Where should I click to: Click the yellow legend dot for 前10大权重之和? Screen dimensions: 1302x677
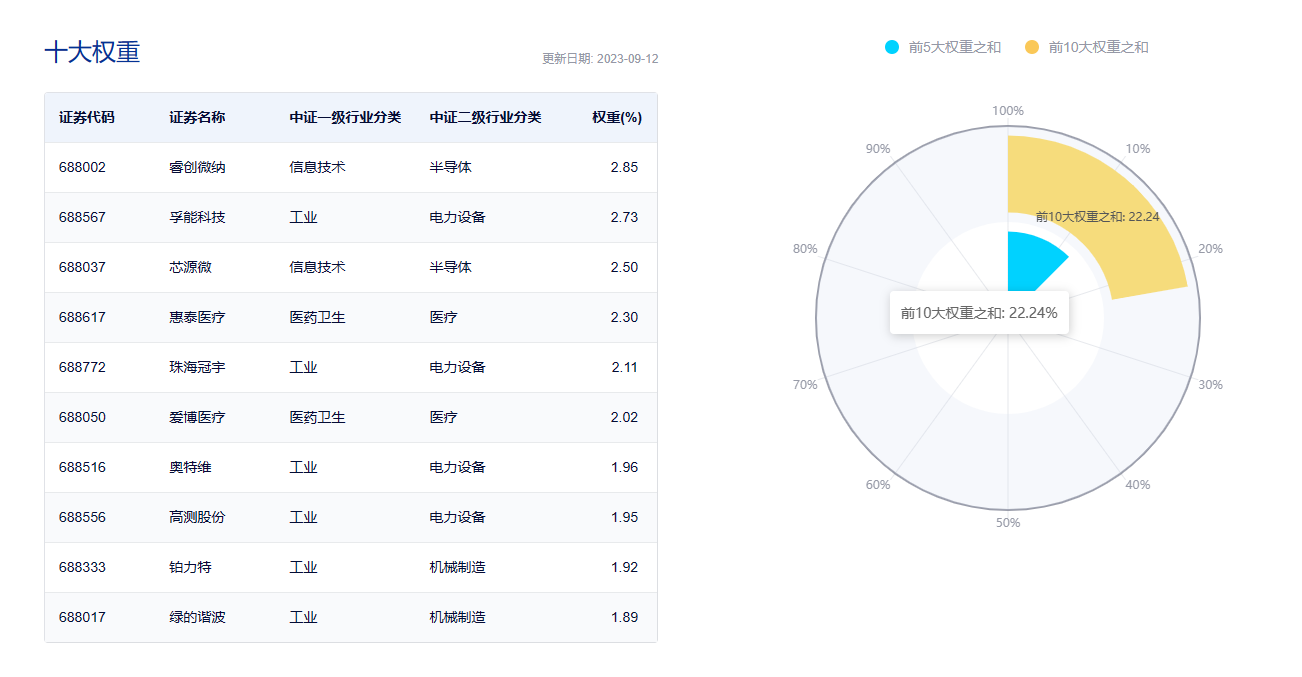point(1032,47)
